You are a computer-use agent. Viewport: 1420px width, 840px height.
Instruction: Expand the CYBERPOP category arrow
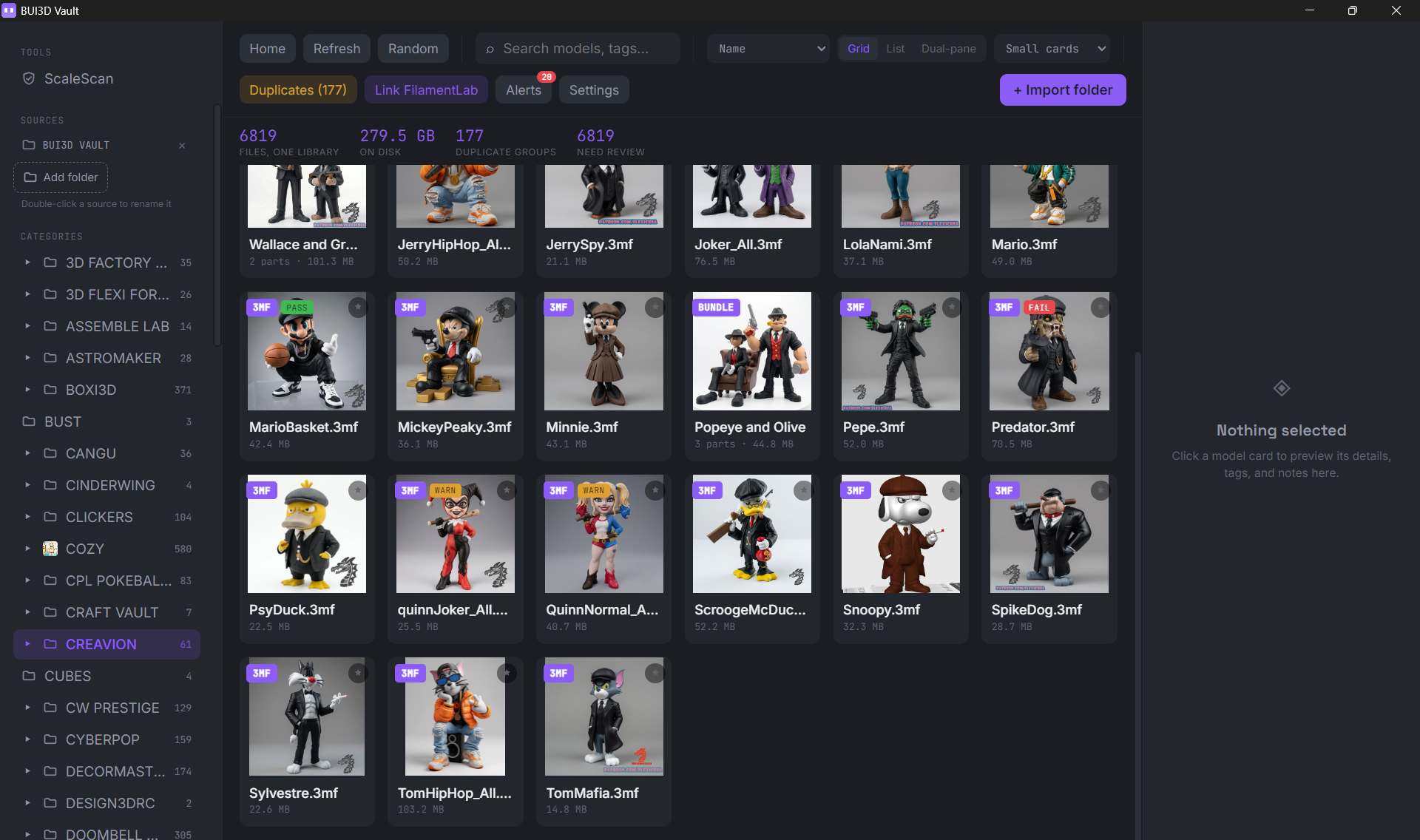click(27, 739)
